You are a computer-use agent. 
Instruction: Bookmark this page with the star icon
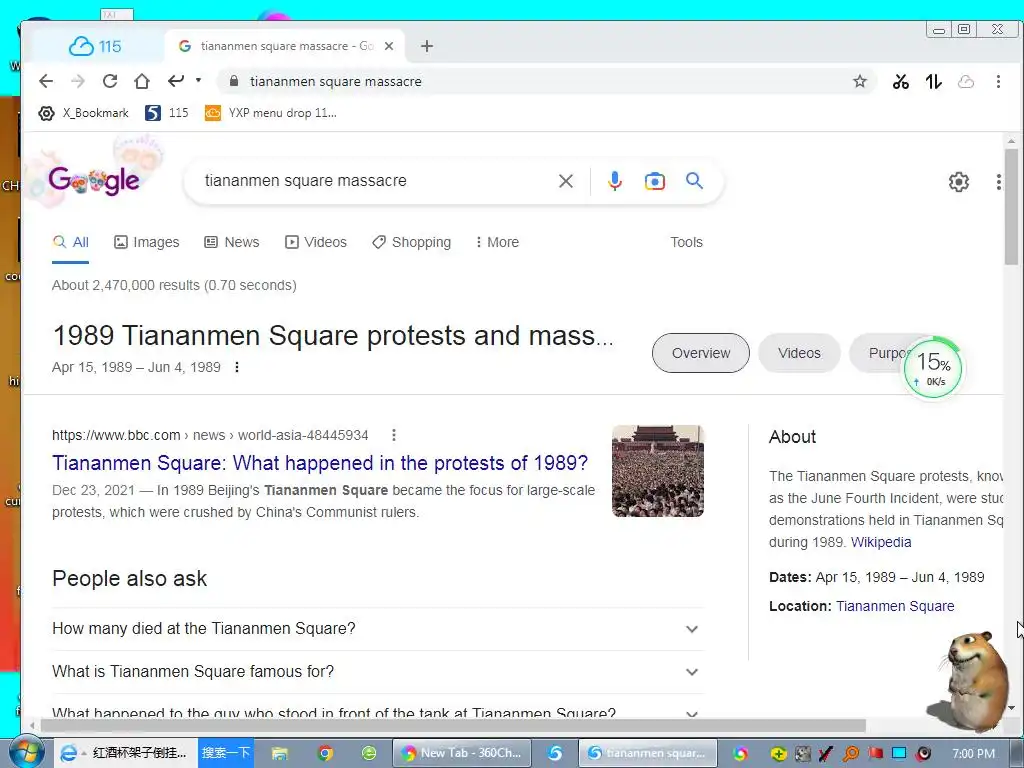pos(859,81)
